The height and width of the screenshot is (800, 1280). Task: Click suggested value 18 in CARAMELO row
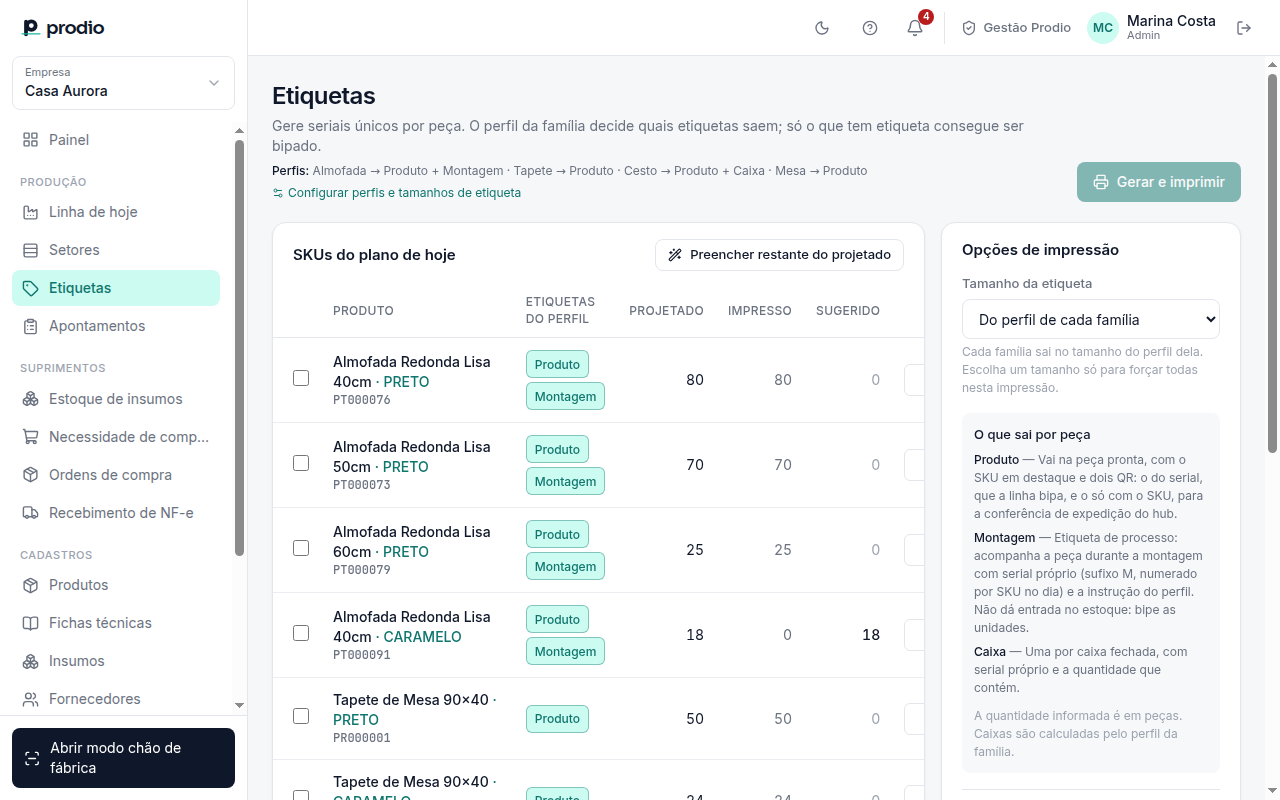pyautogui.click(x=871, y=635)
